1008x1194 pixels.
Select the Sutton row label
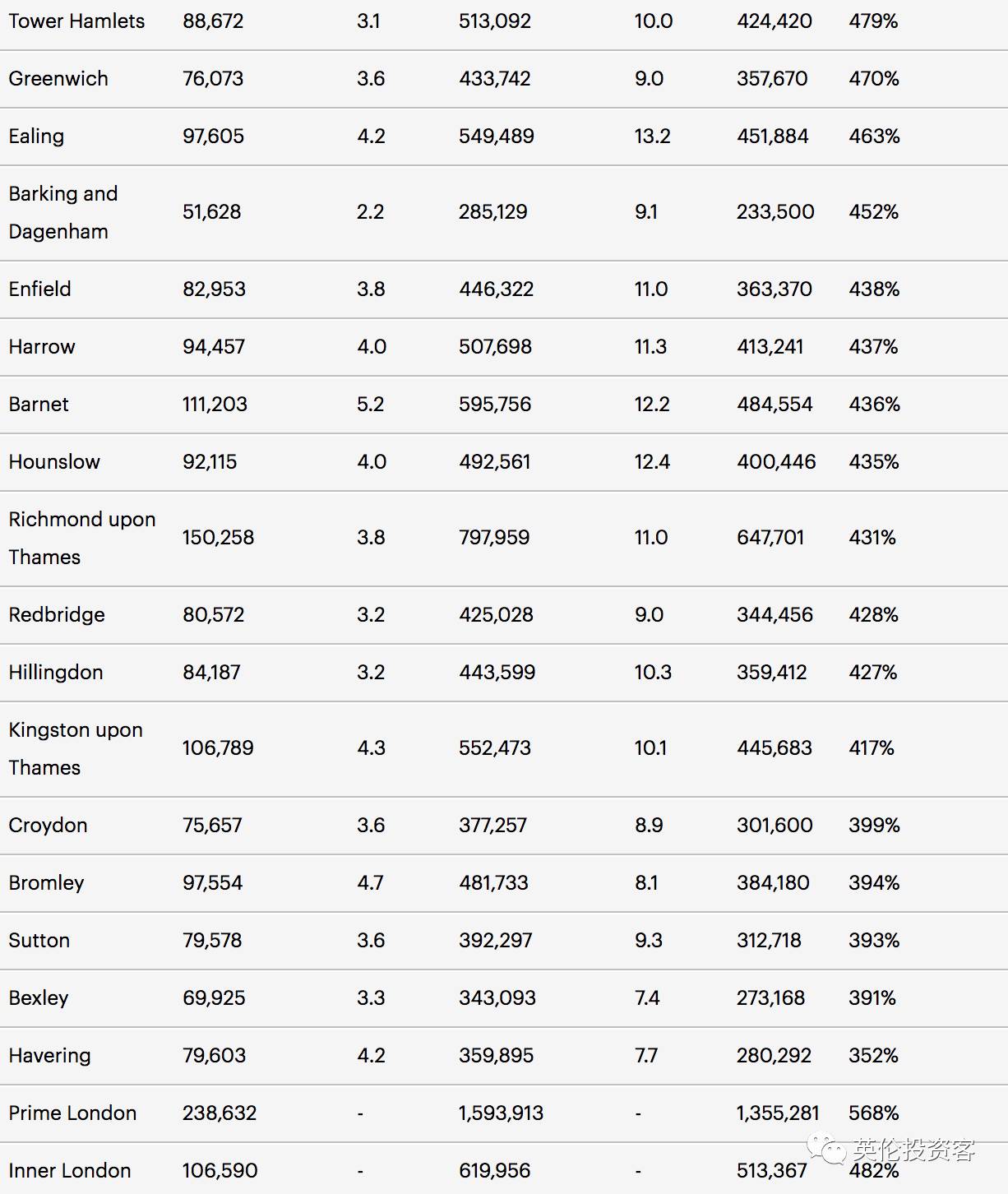[39, 941]
